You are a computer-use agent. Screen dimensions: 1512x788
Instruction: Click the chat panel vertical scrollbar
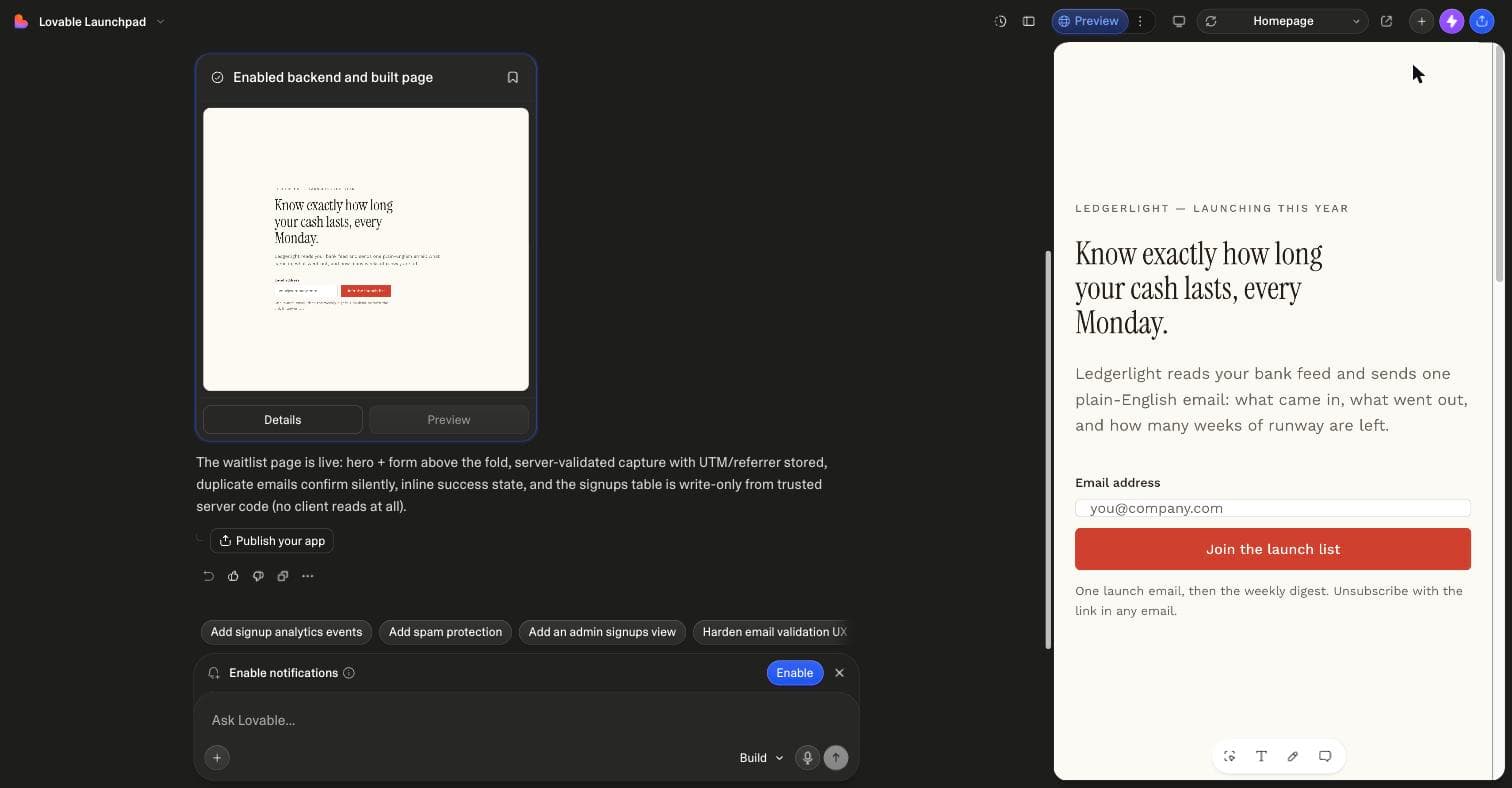[1048, 450]
